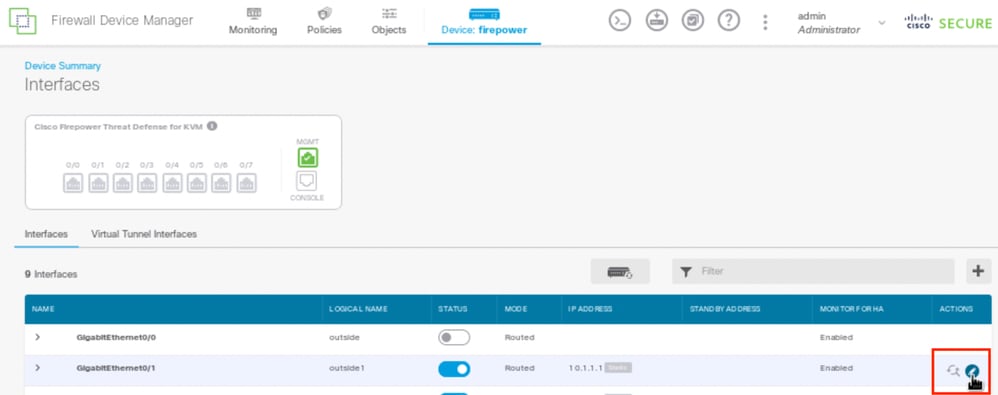The width and height of the screenshot is (998, 395).
Task: Click the MONITOR FOR HA column header
Action: point(852,309)
